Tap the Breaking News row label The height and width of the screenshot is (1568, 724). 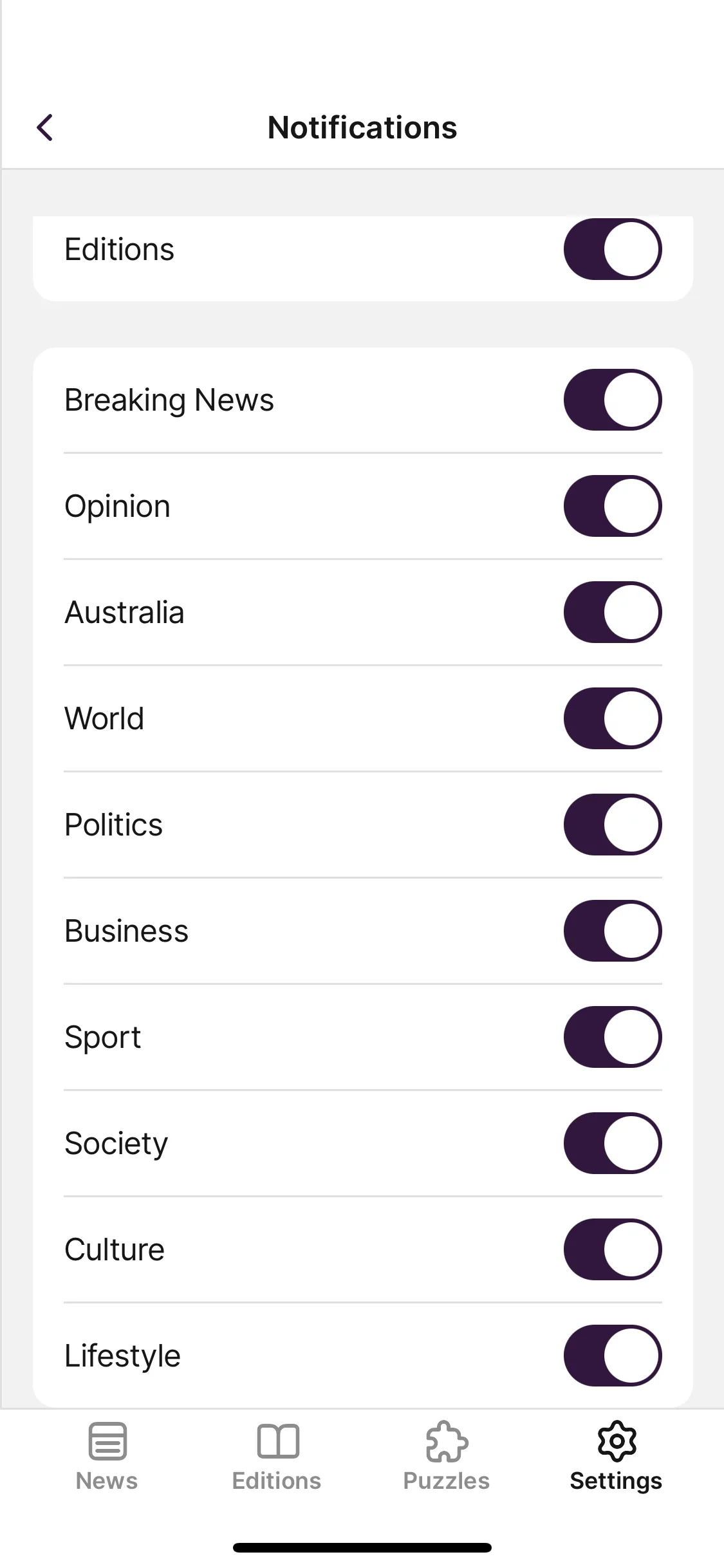[169, 400]
